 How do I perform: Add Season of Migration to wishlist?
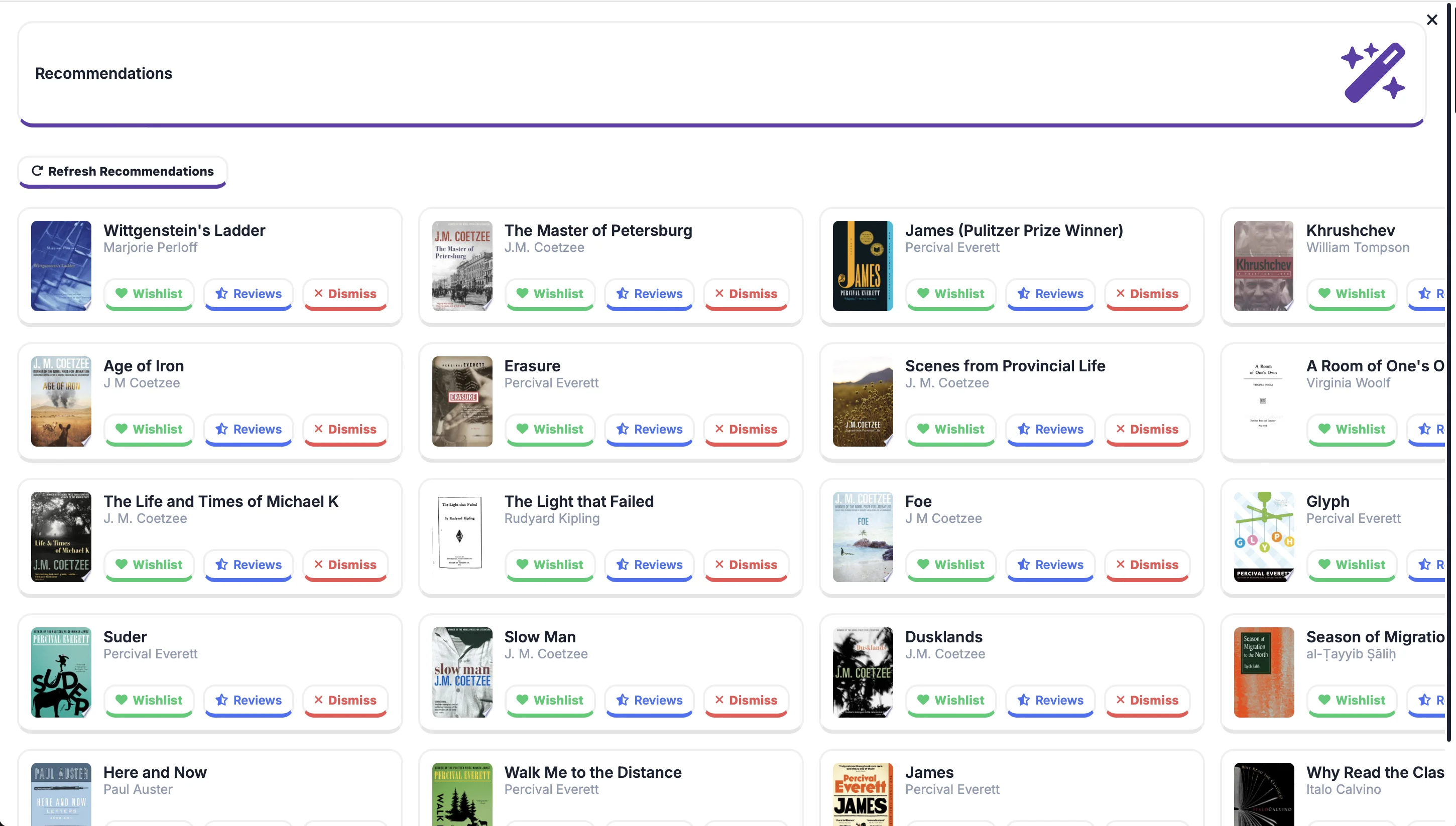1351,700
